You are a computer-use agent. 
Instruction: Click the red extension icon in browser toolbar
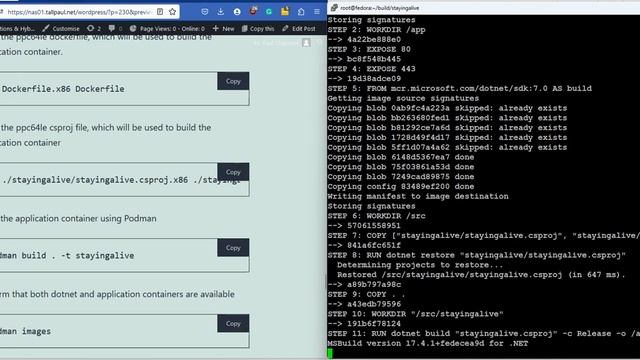[x=253, y=11]
